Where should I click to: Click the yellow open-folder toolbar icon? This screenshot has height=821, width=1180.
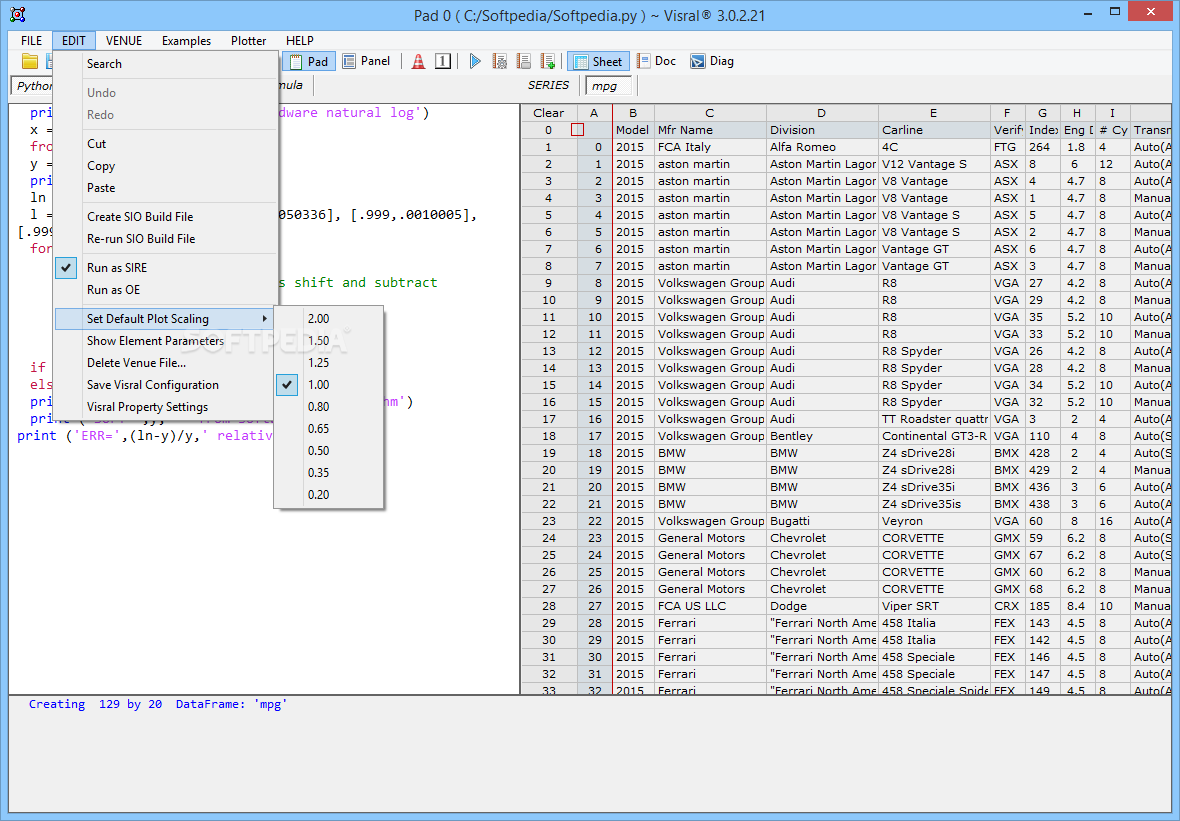coord(30,62)
